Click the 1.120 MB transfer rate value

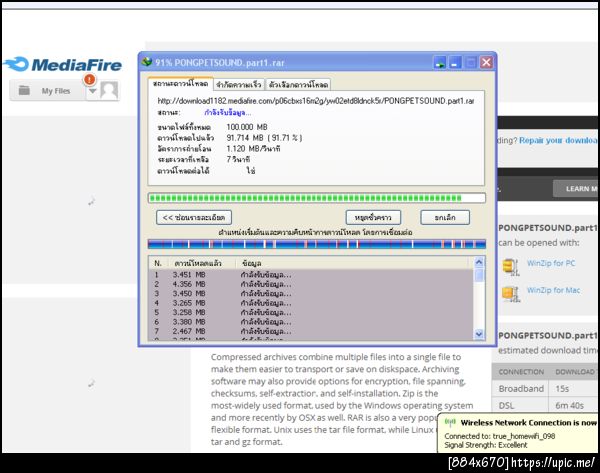tap(253, 148)
